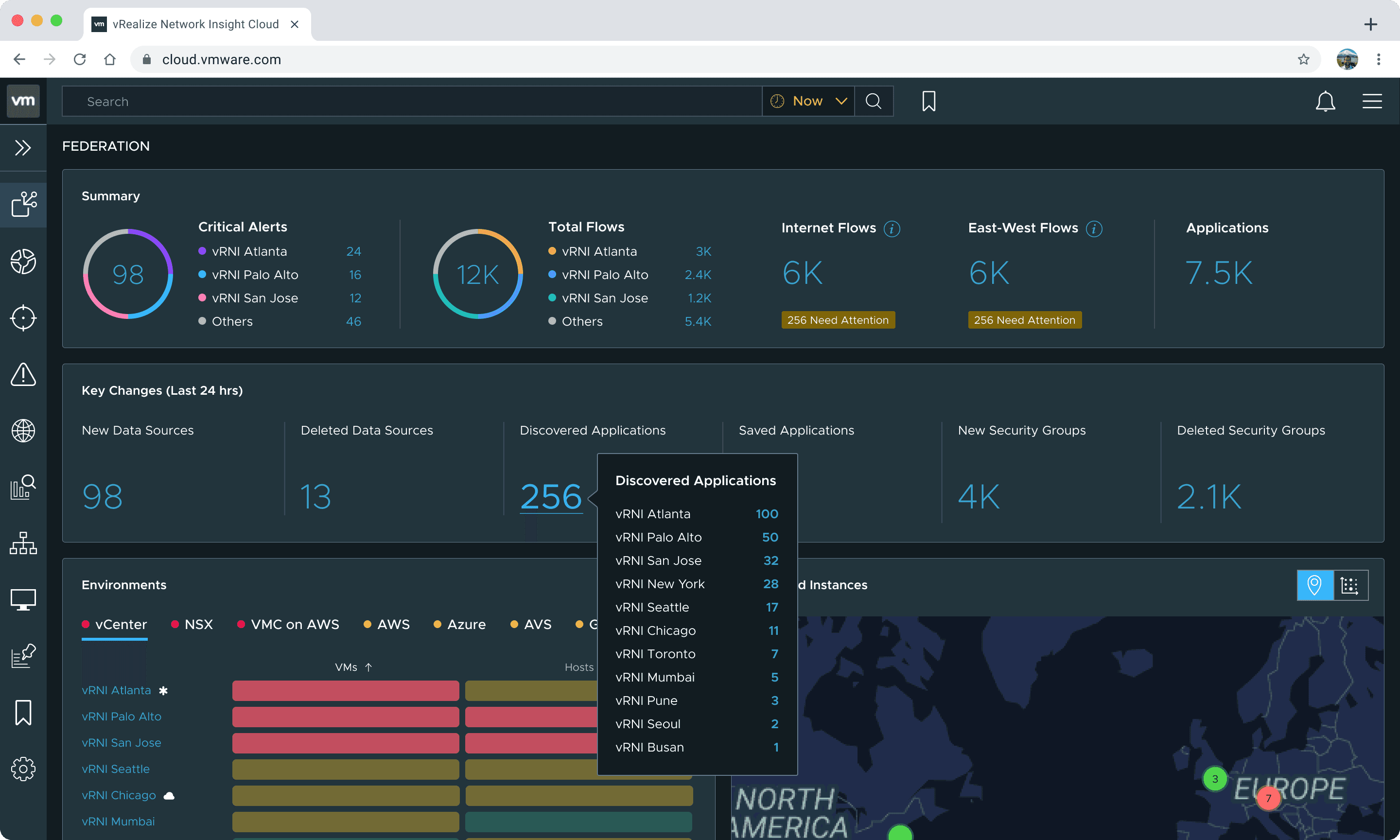This screenshot has width=1400, height=840.
Task: Select the Azure tab
Action: pos(459,624)
